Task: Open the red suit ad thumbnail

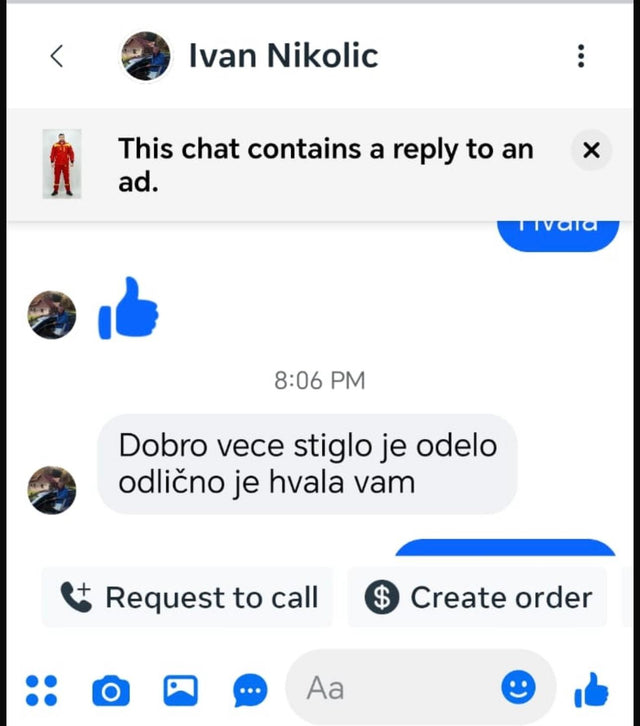Action: click(62, 164)
